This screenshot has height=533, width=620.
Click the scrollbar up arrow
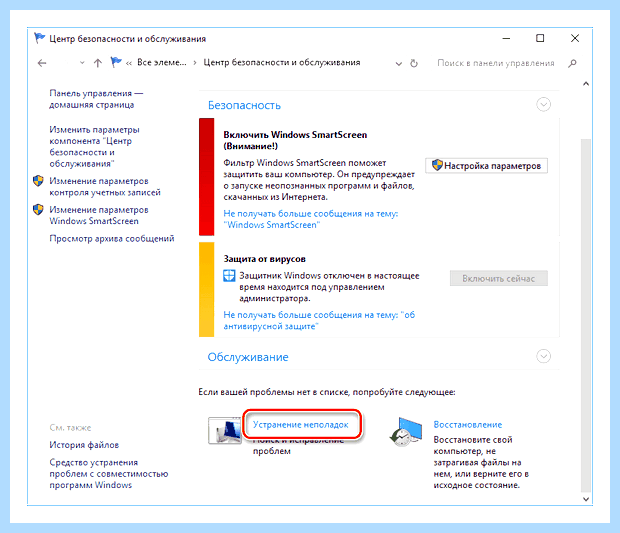point(586,83)
